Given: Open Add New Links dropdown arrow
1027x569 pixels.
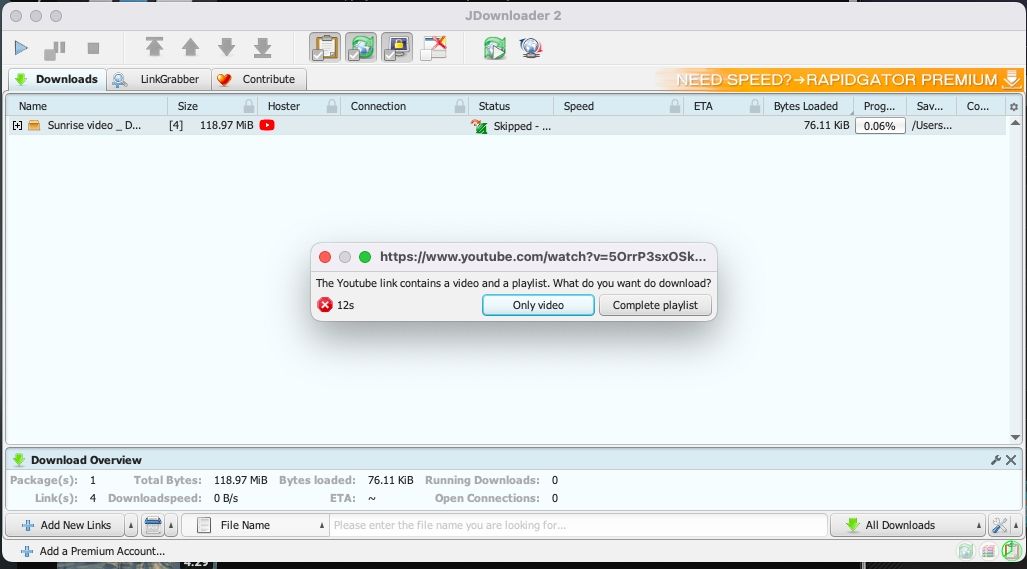Looking at the screenshot, I should pos(131,525).
